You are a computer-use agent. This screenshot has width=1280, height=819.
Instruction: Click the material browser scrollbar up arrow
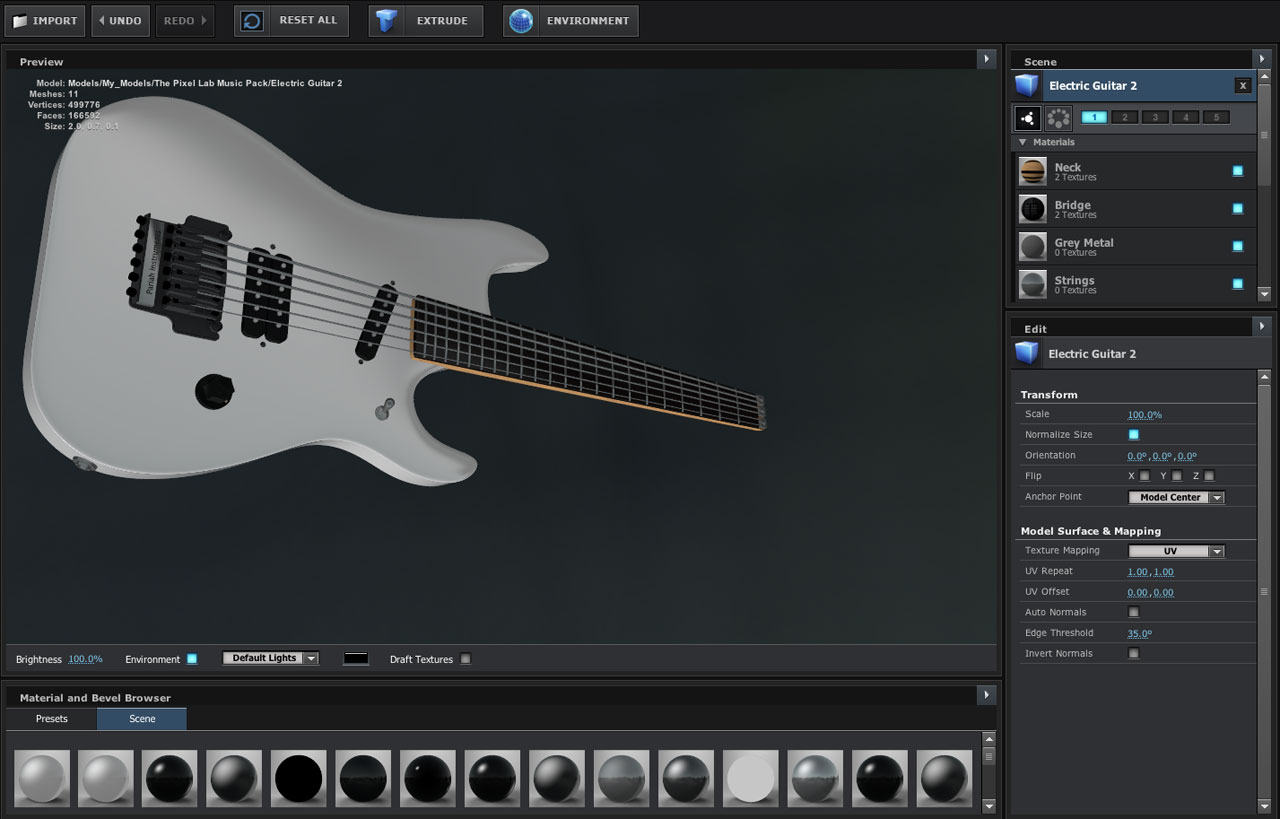pos(989,739)
